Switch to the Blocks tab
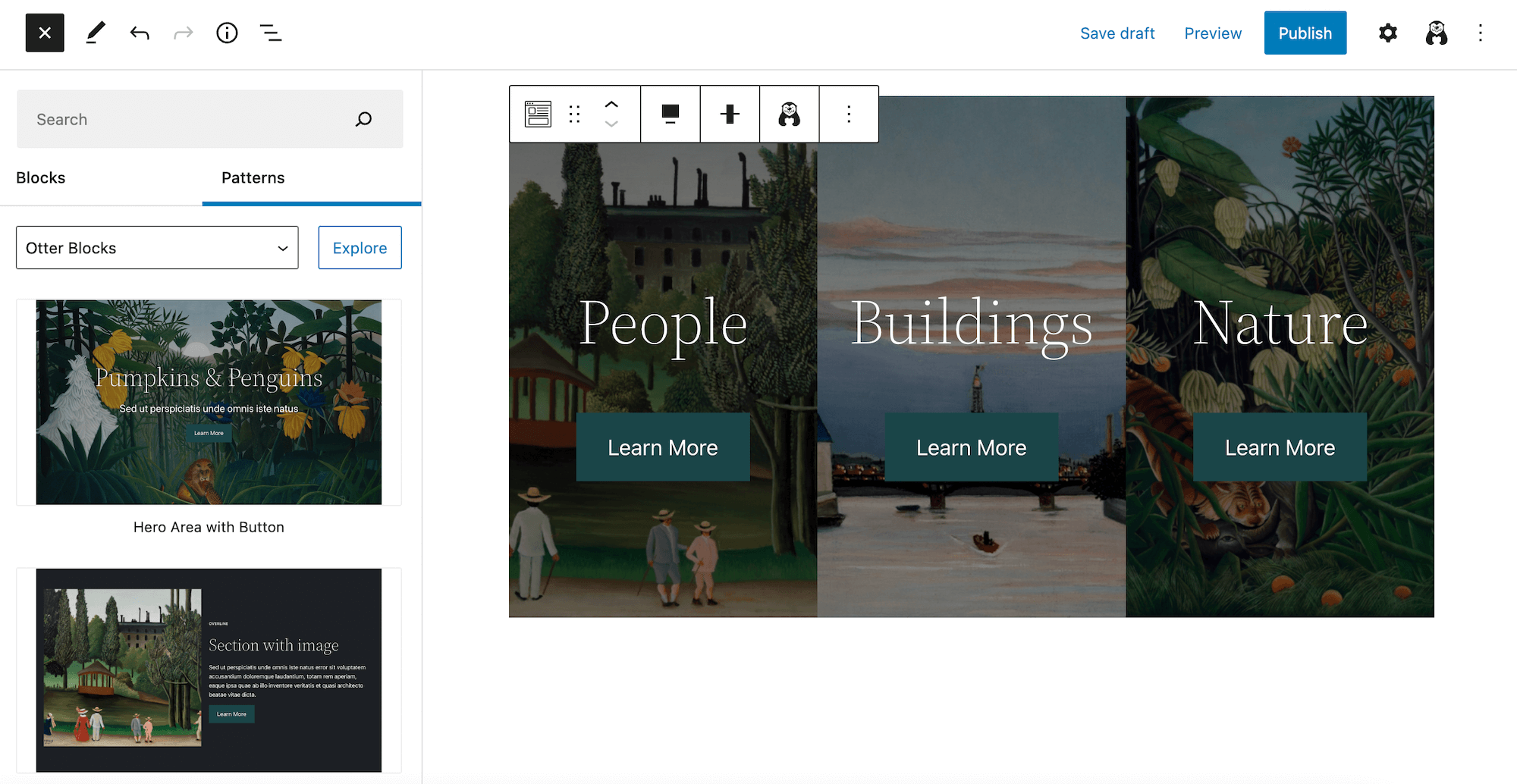This screenshot has width=1517, height=784. pyautogui.click(x=41, y=177)
